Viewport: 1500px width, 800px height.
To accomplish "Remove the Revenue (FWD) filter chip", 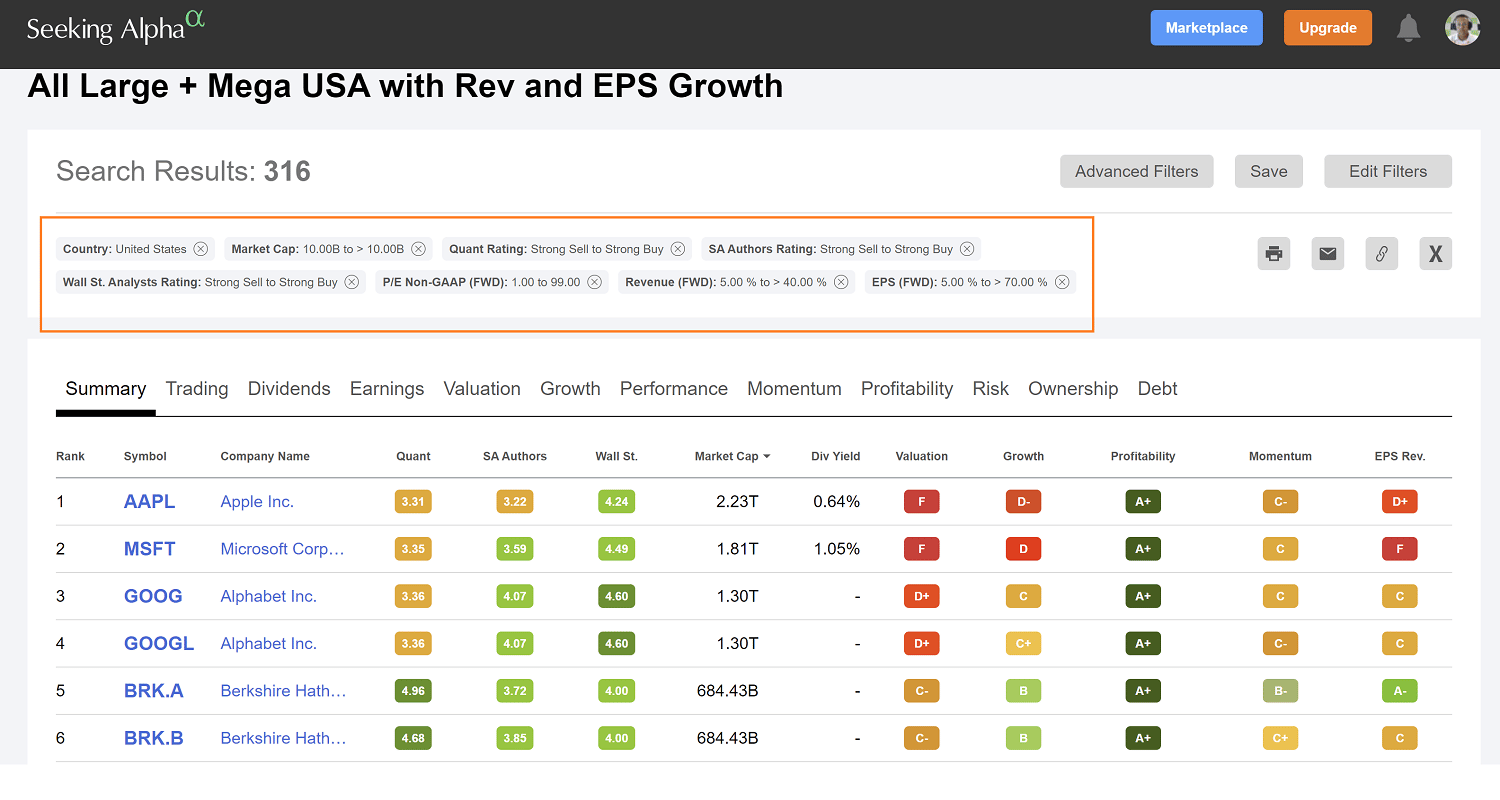I will coord(841,282).
